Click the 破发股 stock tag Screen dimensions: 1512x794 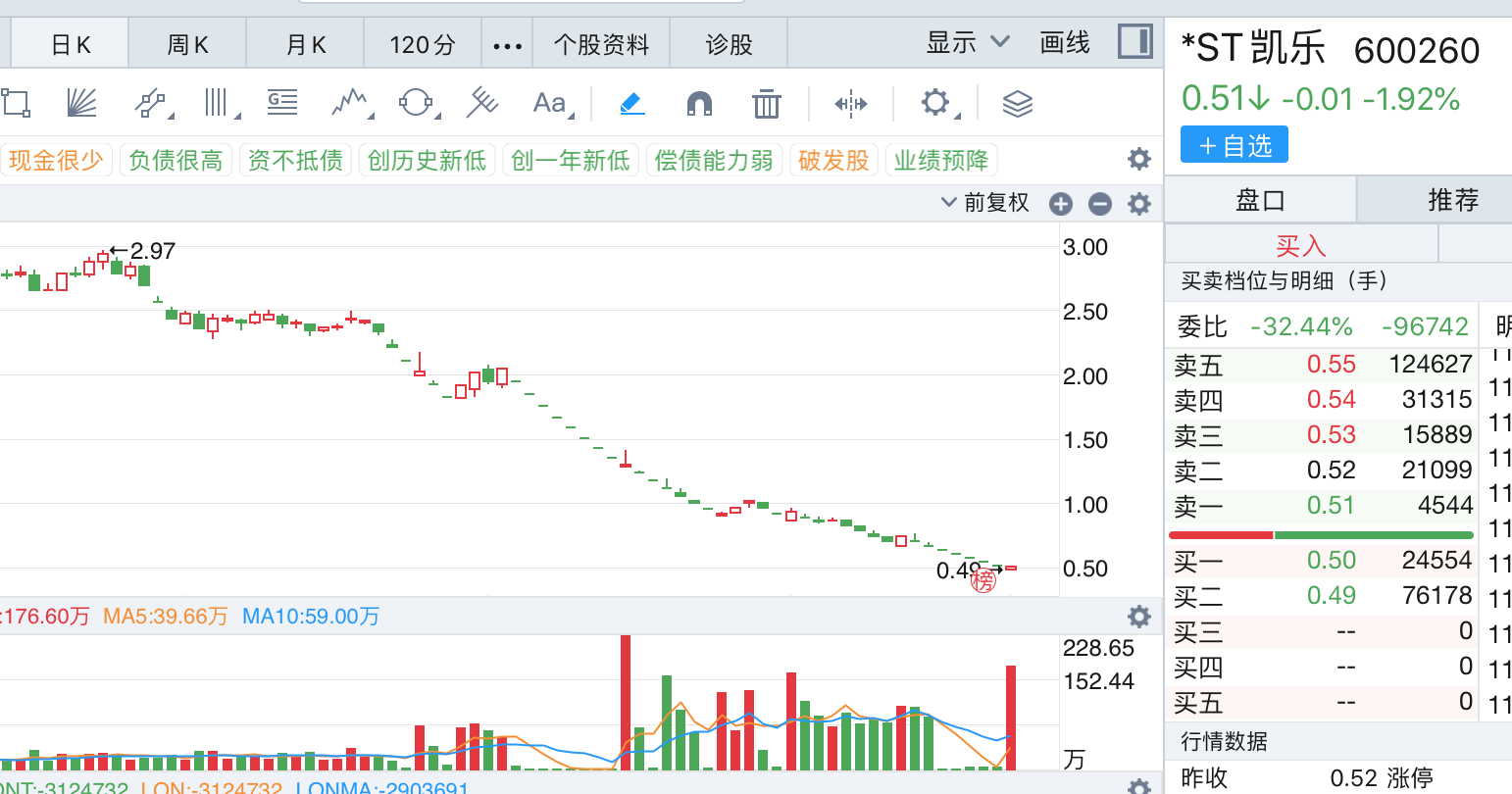(x=833, y=160)
